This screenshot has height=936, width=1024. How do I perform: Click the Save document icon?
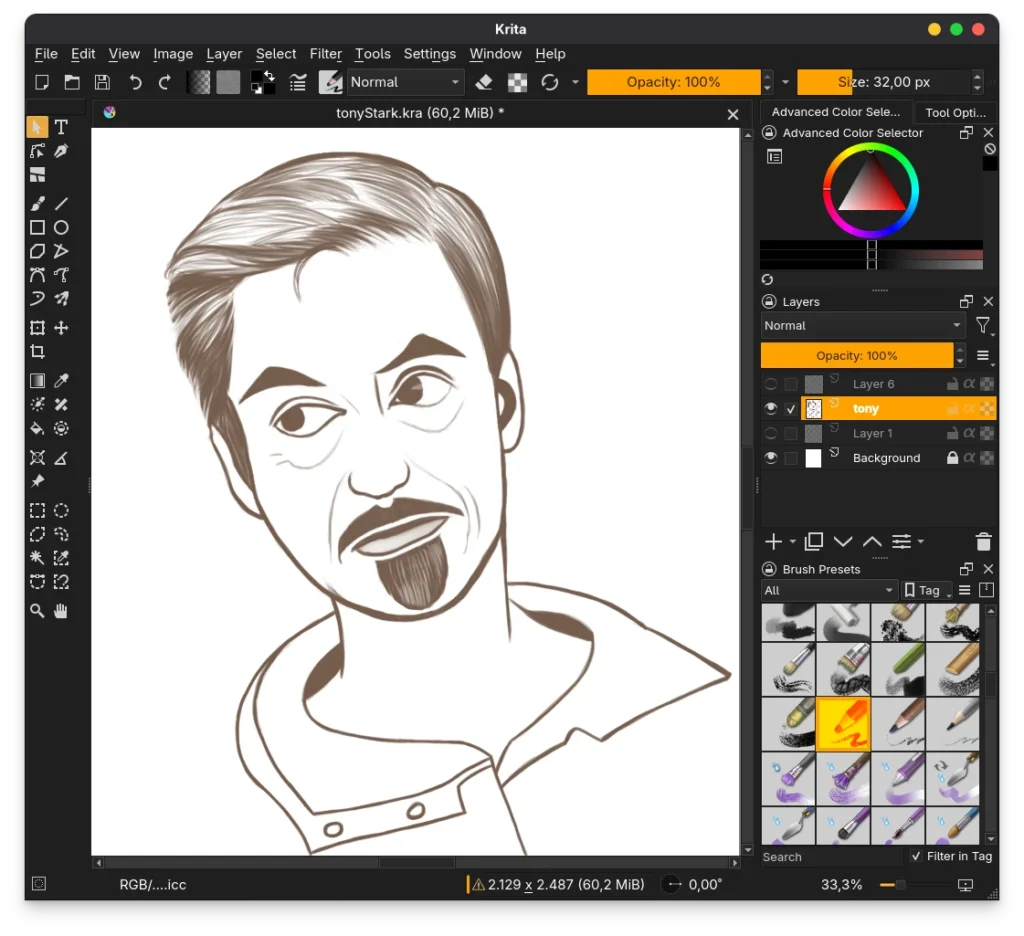(102, 82)
